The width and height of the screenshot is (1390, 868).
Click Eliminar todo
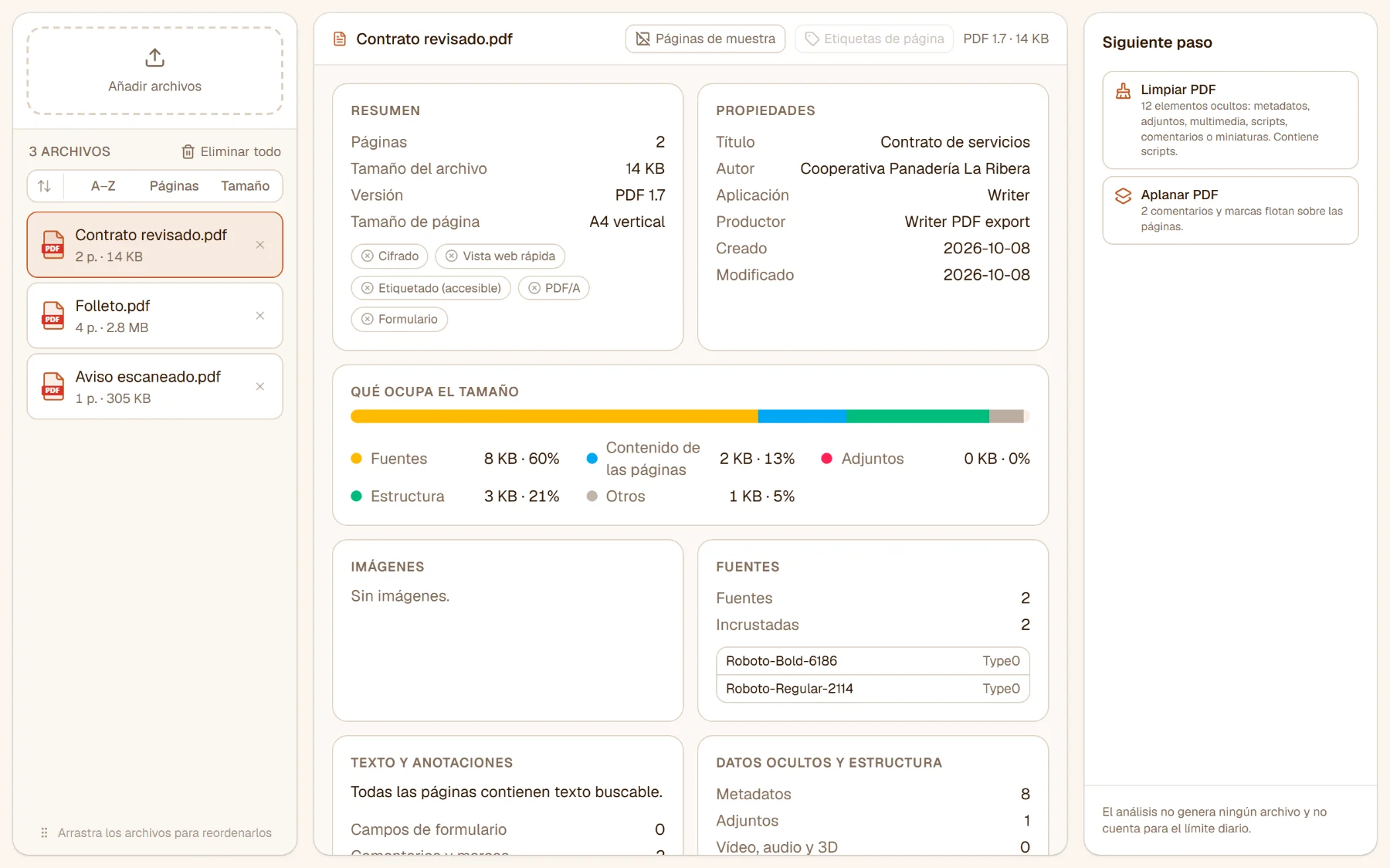tap(231, 152)
